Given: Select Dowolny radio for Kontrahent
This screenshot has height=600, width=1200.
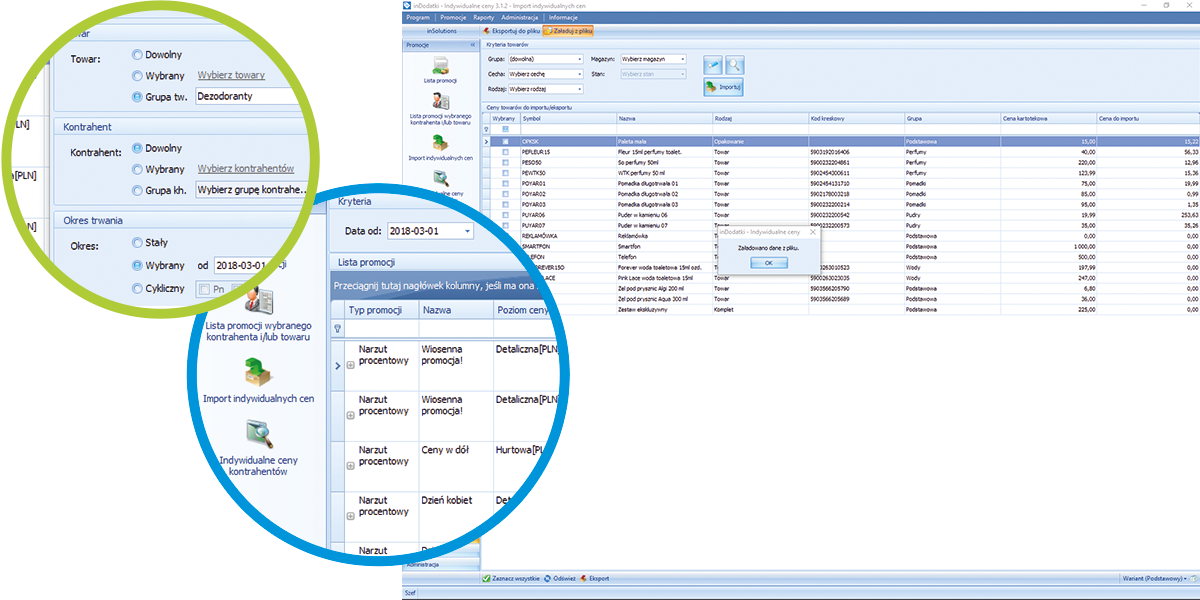Looking at the screenshot, I should click(x=137, y=148).
